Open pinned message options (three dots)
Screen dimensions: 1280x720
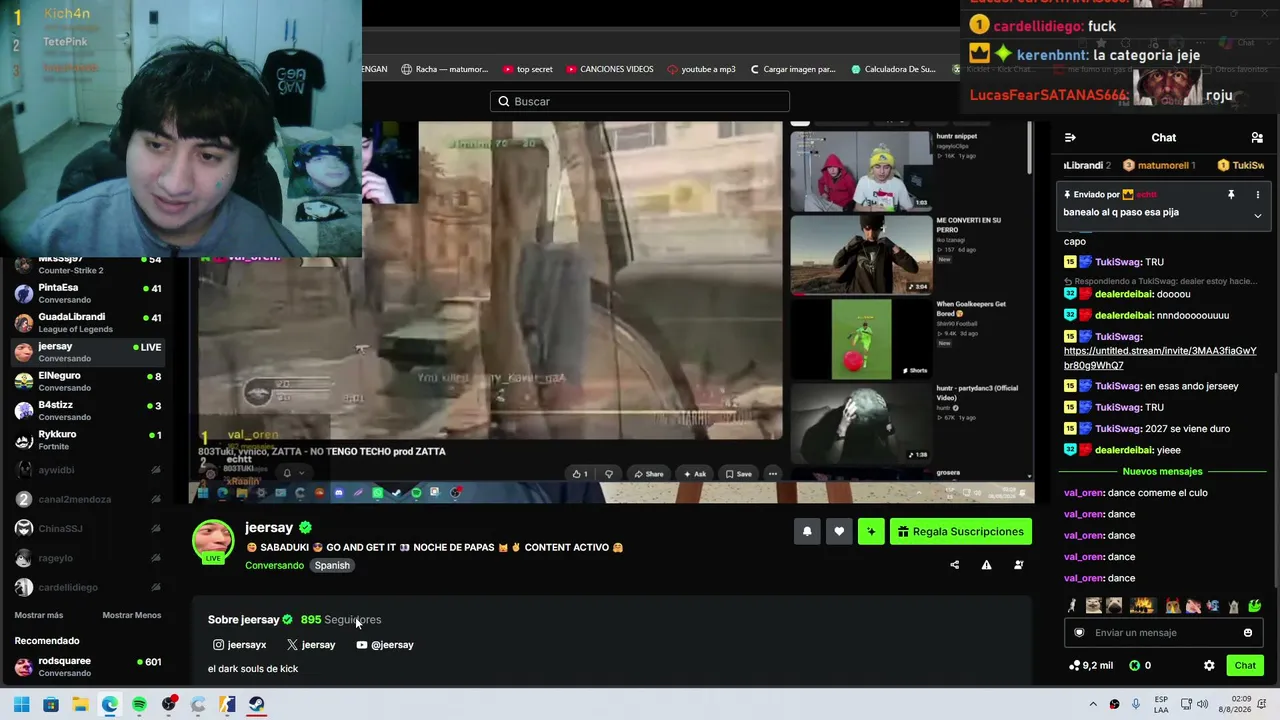(1258, 195)
